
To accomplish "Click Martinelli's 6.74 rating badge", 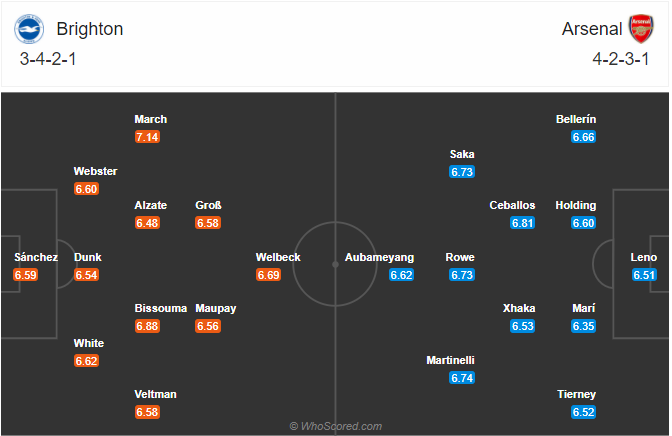I will pyautogui.click(x=462, y=378).
